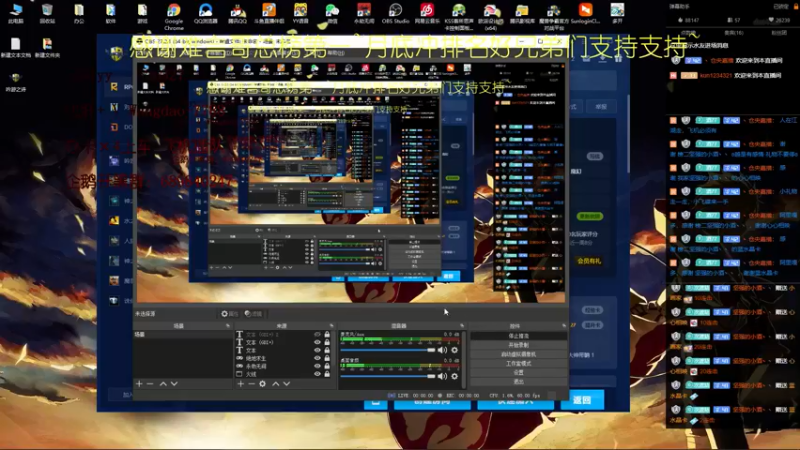Open QQ浏览器 desktop icon
Screen dimensions: 800x450
click(206, 14)
